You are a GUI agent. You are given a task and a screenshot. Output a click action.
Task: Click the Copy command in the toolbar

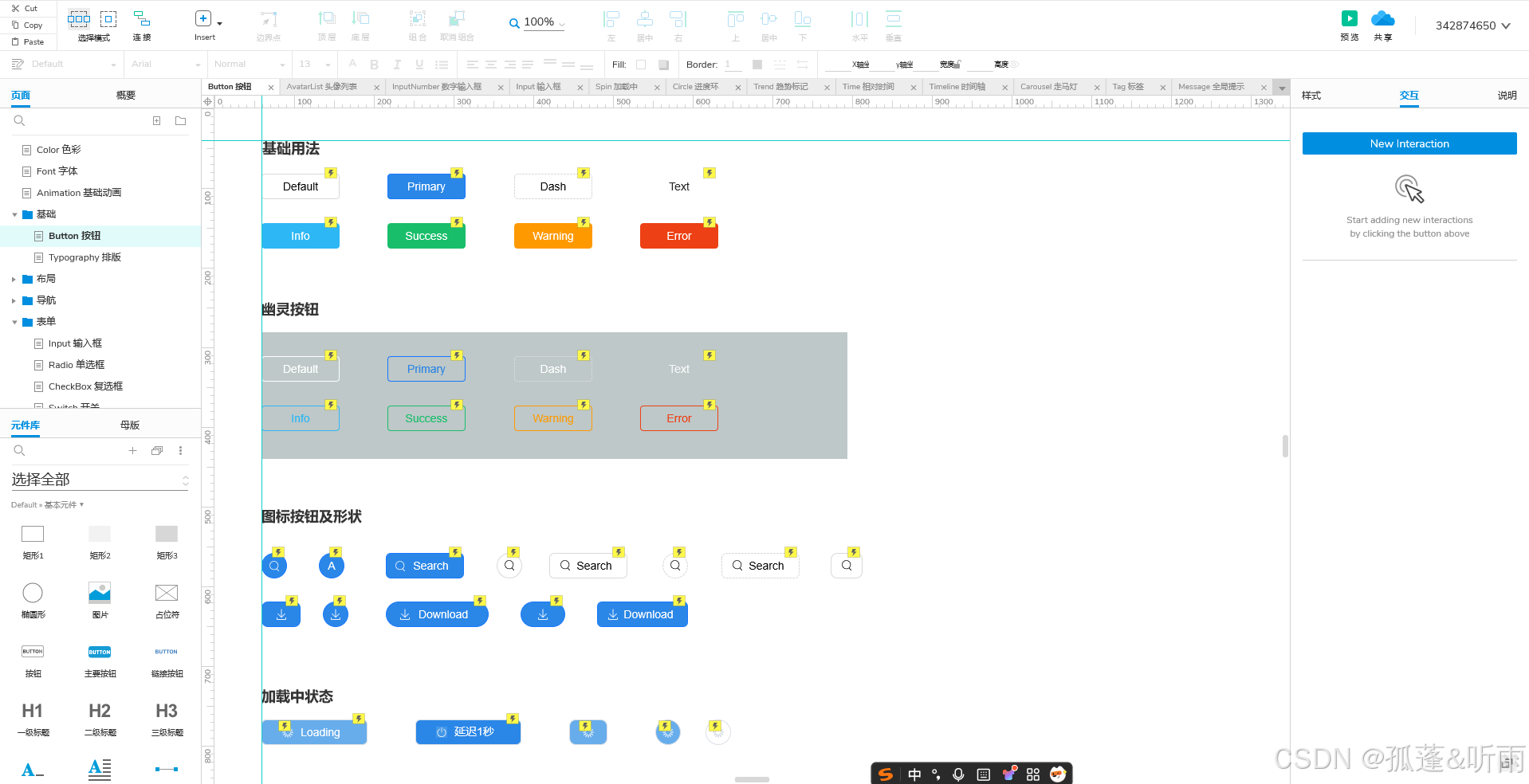26,25
